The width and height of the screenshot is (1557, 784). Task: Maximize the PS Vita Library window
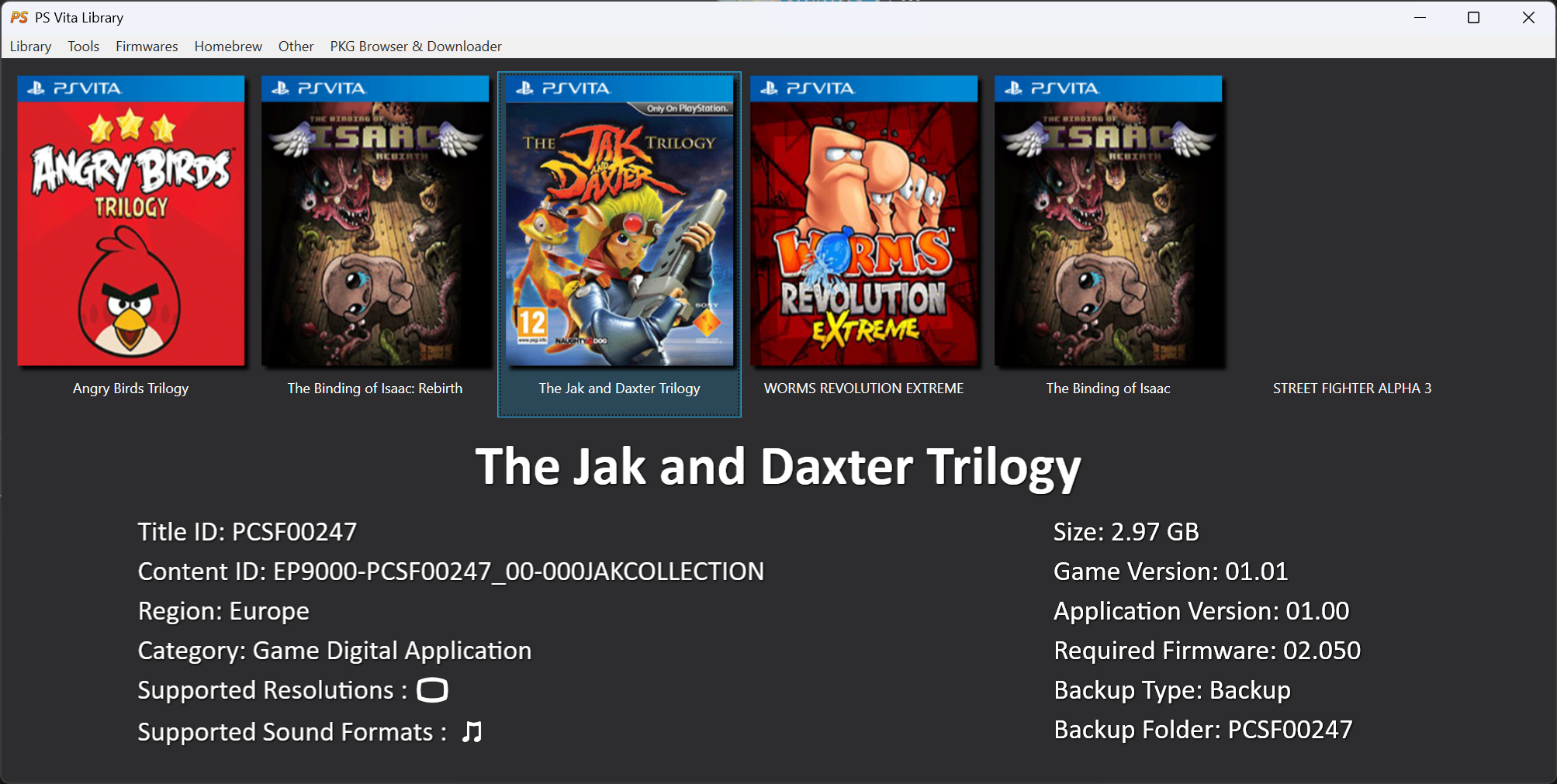tap(1474, 17)
